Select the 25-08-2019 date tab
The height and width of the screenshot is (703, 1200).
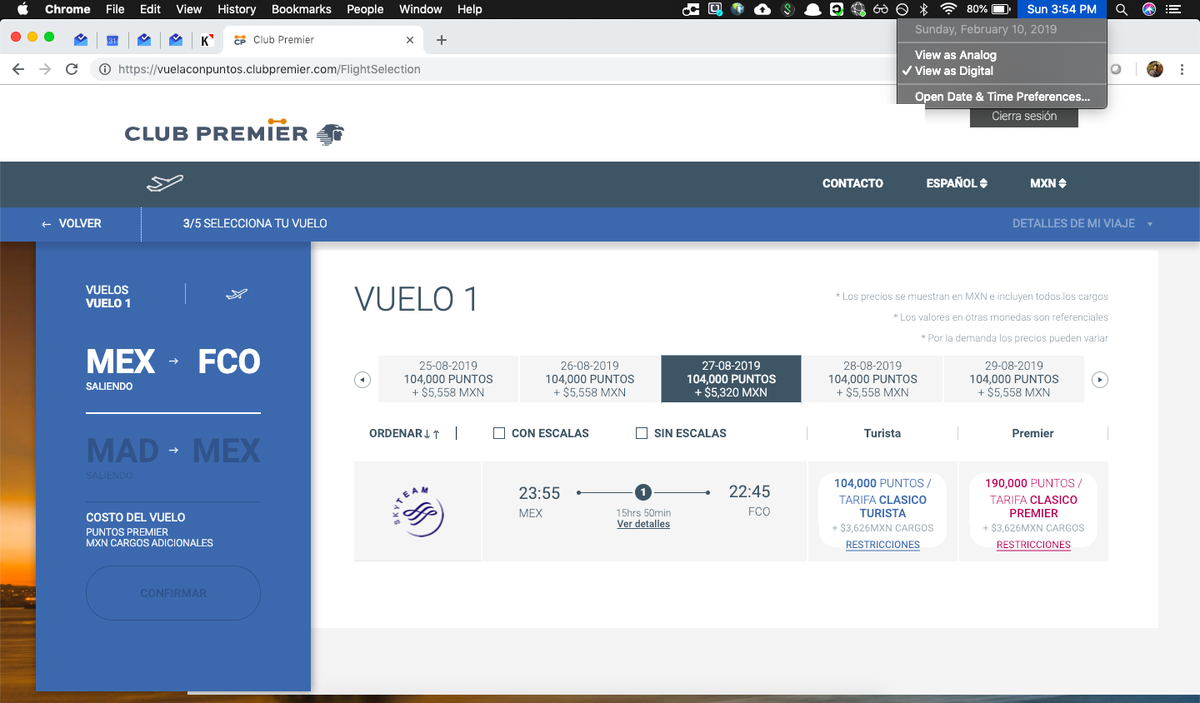click(x=448, y=379)
